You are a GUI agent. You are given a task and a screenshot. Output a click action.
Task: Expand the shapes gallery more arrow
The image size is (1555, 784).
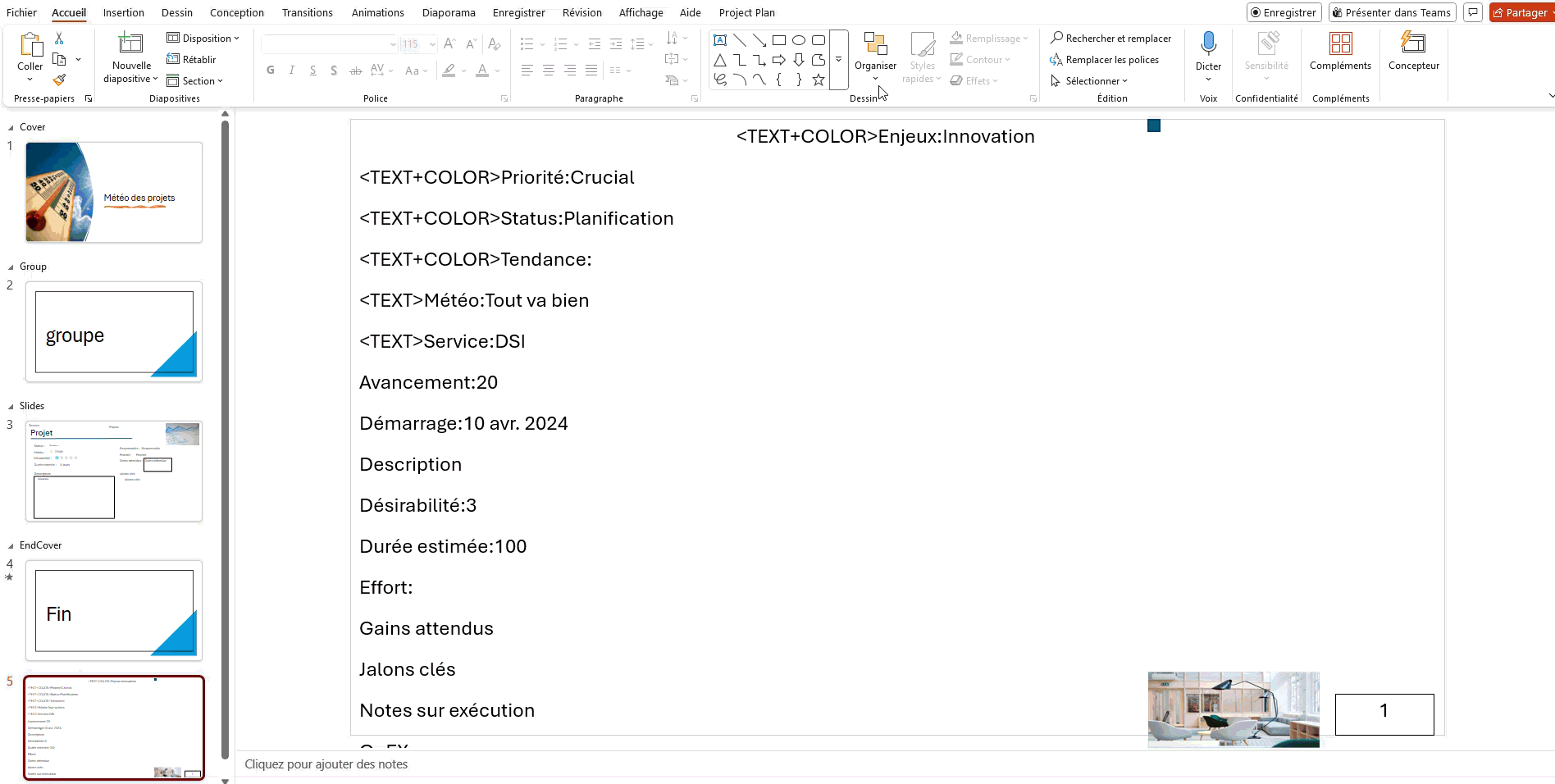click(x=838, y=60)
